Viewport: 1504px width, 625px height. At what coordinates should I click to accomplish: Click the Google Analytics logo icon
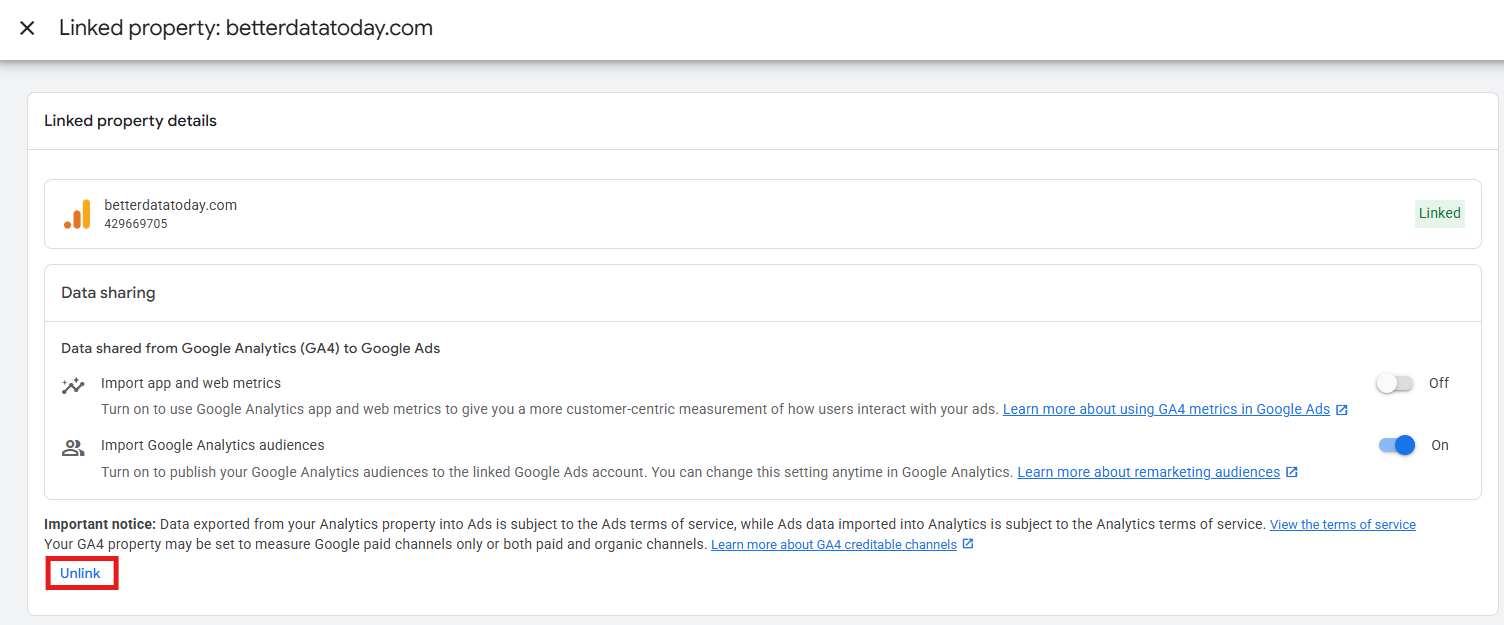pyautogui.click(x=77, y=214)
